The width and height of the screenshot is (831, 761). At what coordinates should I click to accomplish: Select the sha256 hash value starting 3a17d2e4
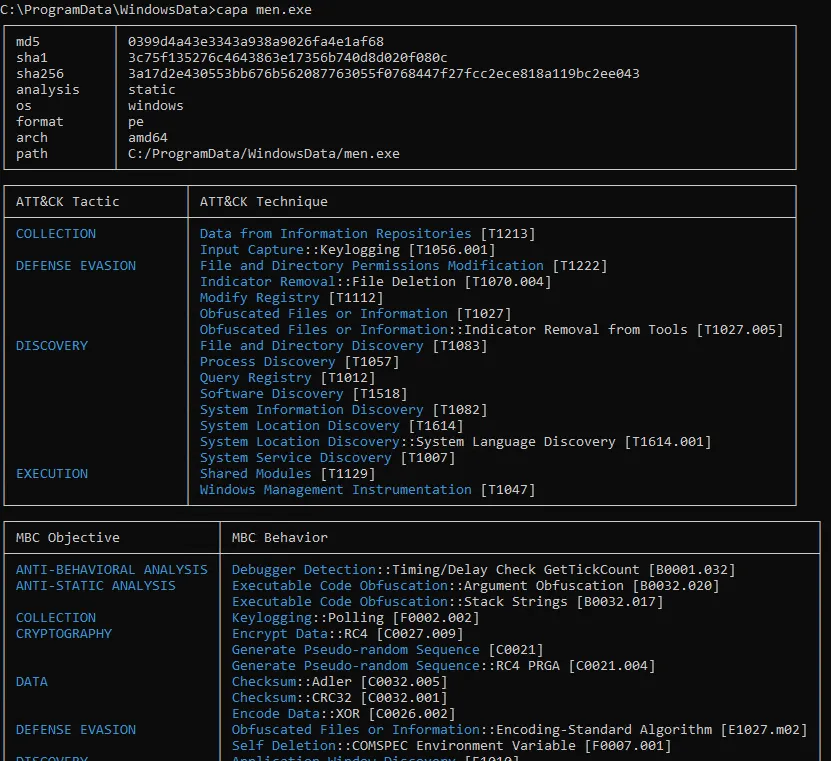[383, 73]
